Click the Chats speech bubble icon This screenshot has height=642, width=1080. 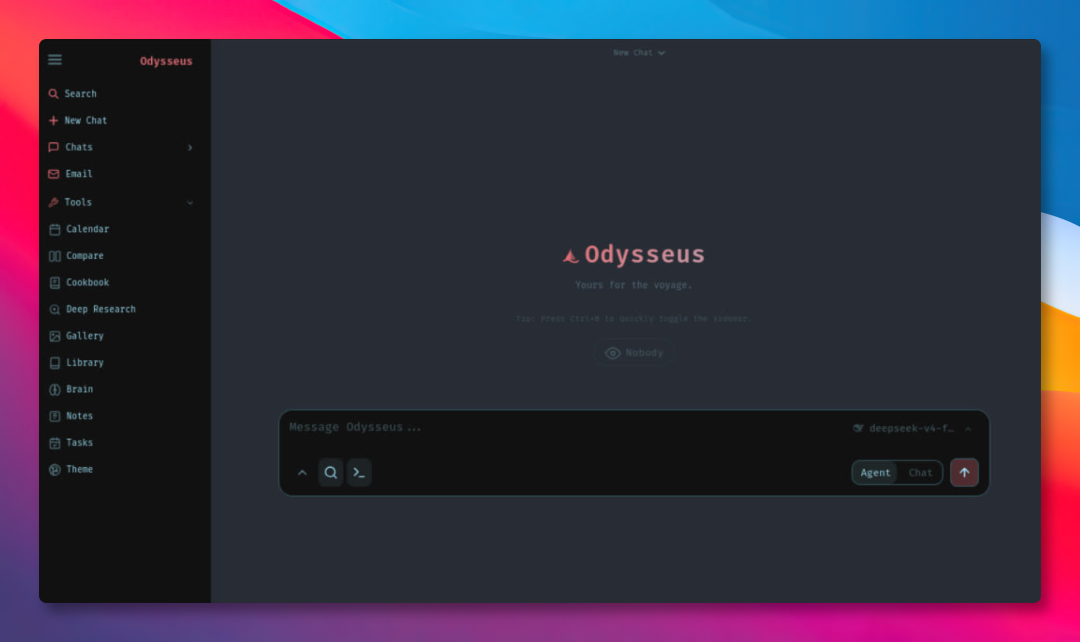(54, 147)
